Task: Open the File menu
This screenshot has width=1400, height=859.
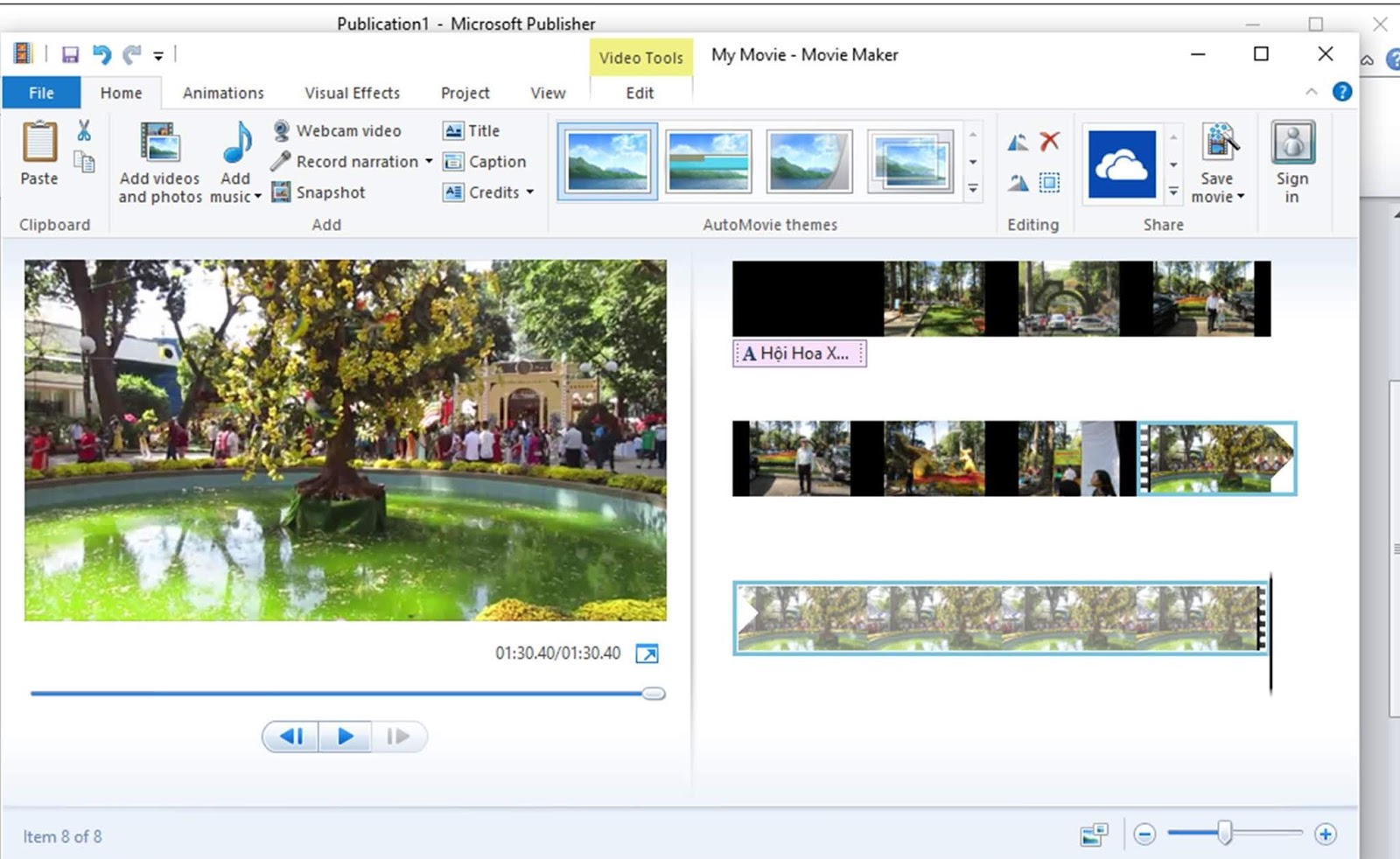Action: click(41, 93)
